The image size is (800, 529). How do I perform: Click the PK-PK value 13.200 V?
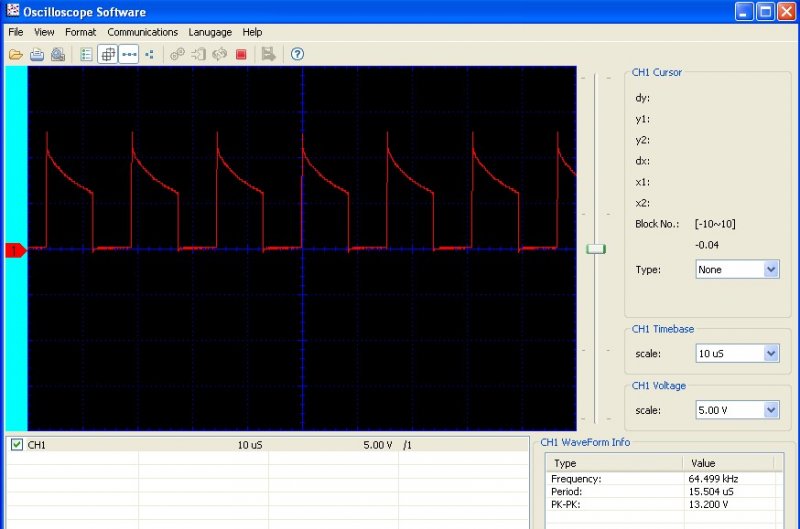tap(708, 504)
